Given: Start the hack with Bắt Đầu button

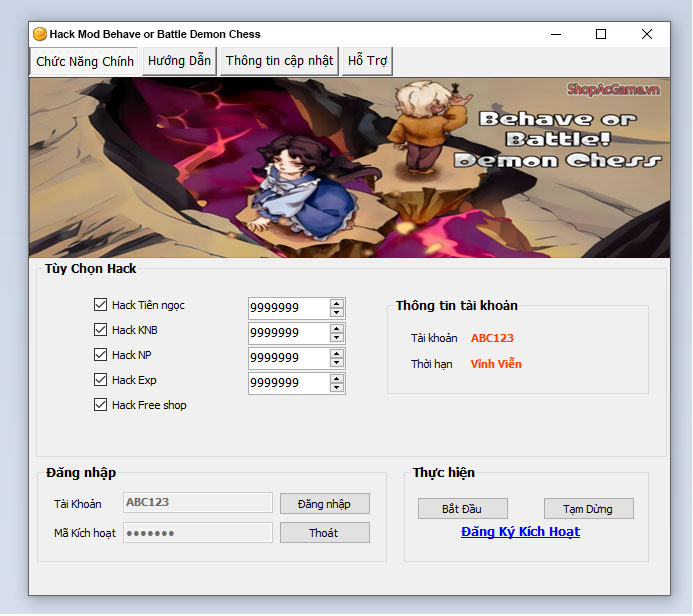Looking at the screenshot, I should [463, 509].
